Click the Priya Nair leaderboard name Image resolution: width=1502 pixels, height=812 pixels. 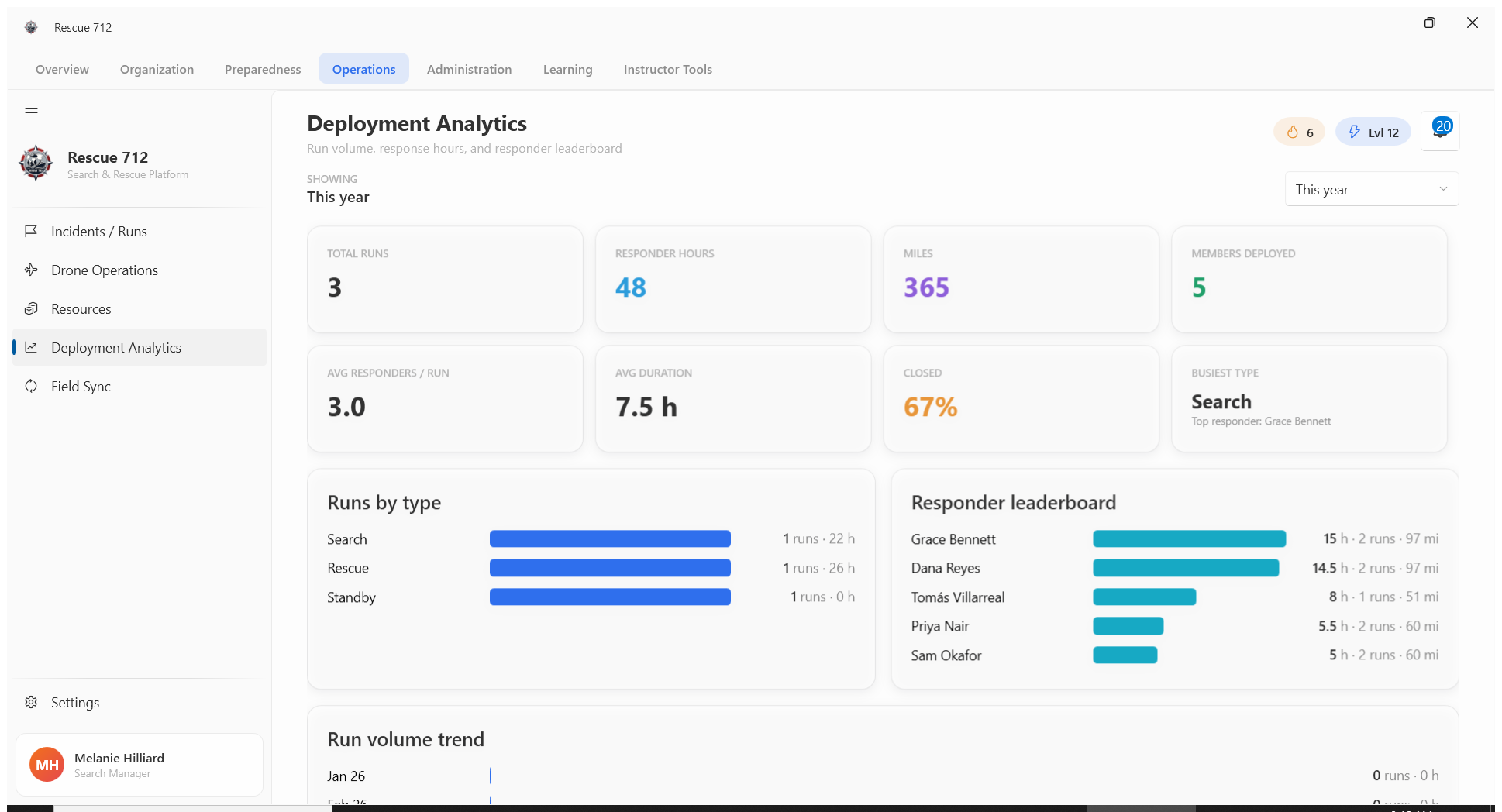click(x=940, y=626)
